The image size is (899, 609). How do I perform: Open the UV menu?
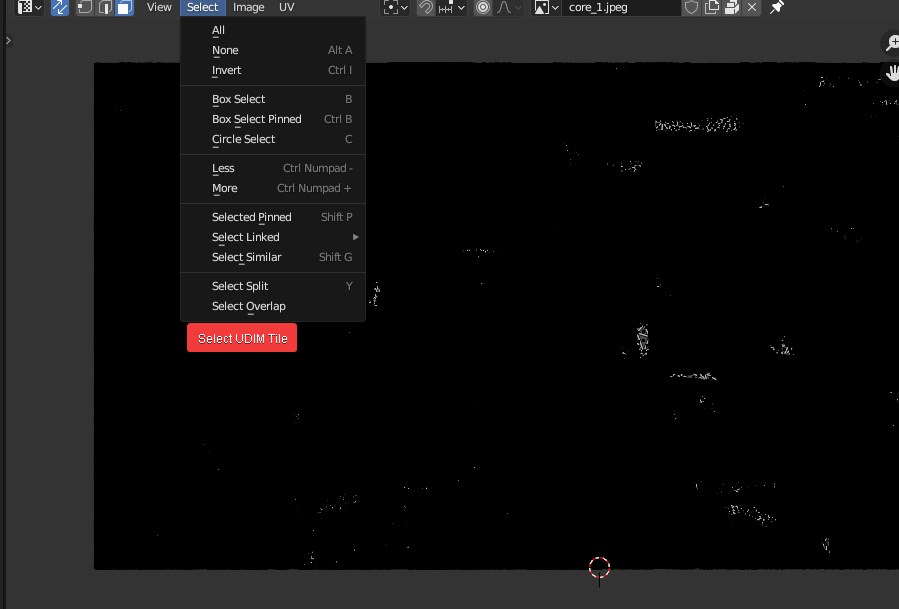tap(287, 7)
